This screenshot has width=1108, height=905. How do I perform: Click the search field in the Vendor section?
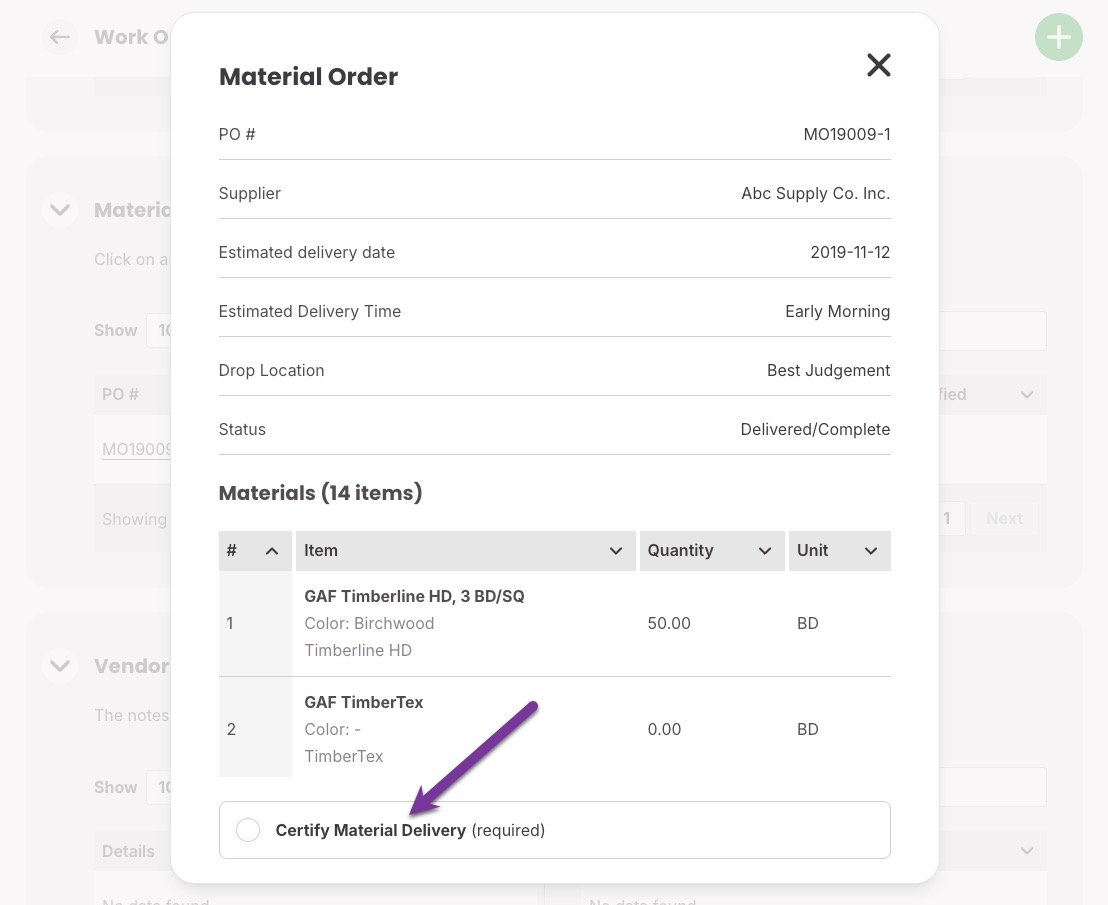pos(992,787)
